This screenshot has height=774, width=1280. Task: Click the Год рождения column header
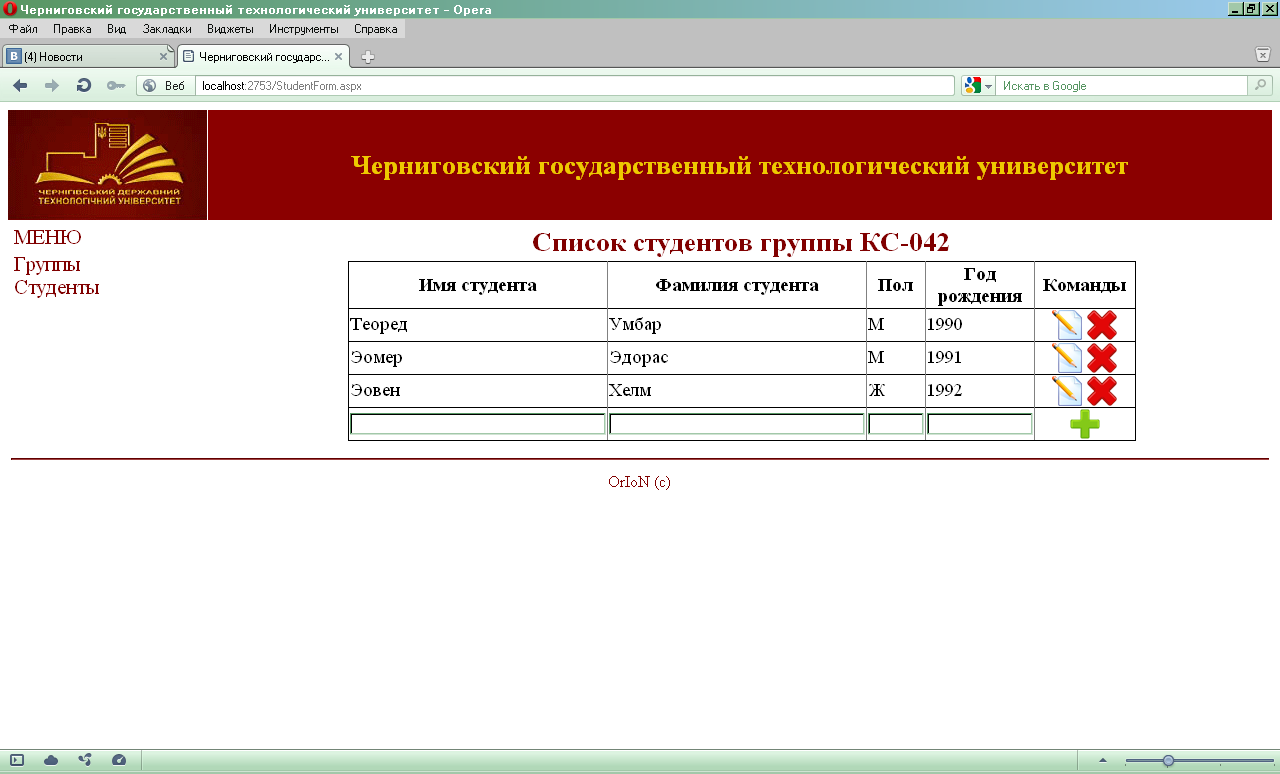(x=980, y=285)
